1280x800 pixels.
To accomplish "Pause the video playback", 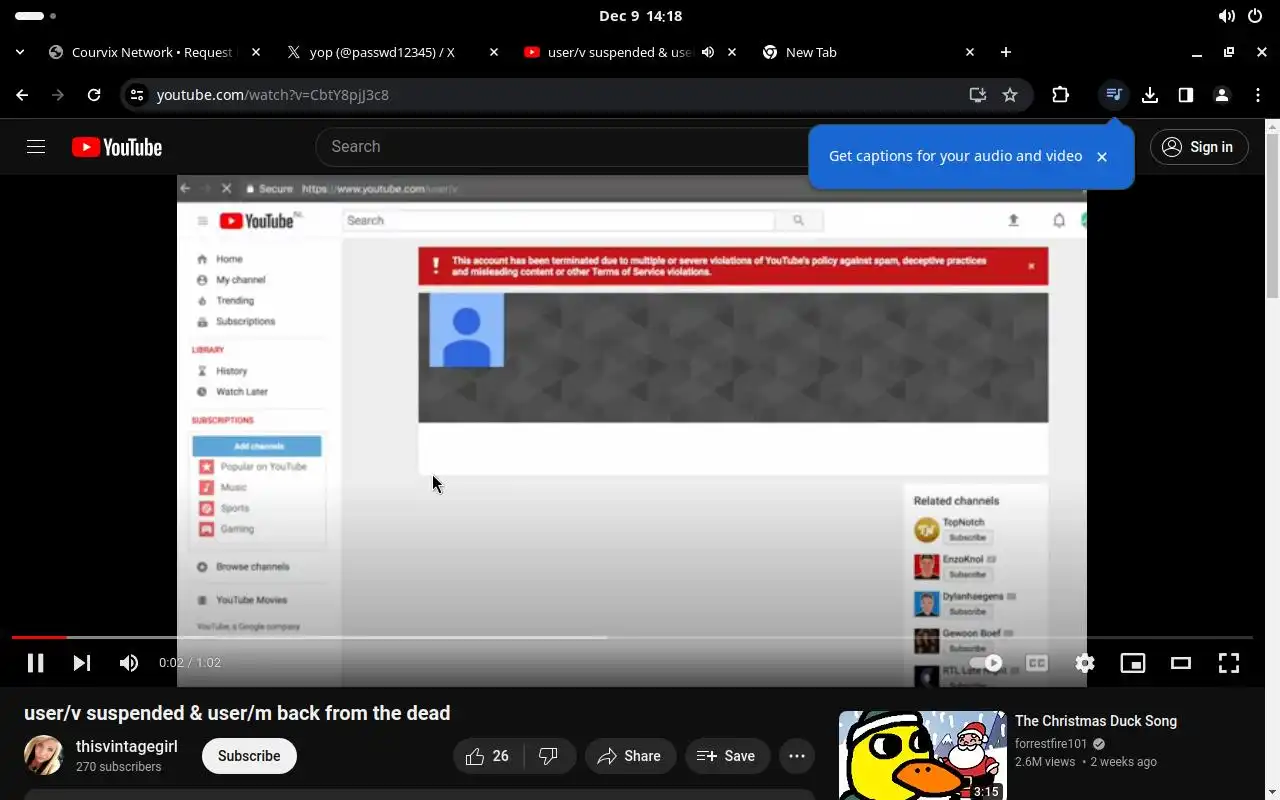I will 35,663.
